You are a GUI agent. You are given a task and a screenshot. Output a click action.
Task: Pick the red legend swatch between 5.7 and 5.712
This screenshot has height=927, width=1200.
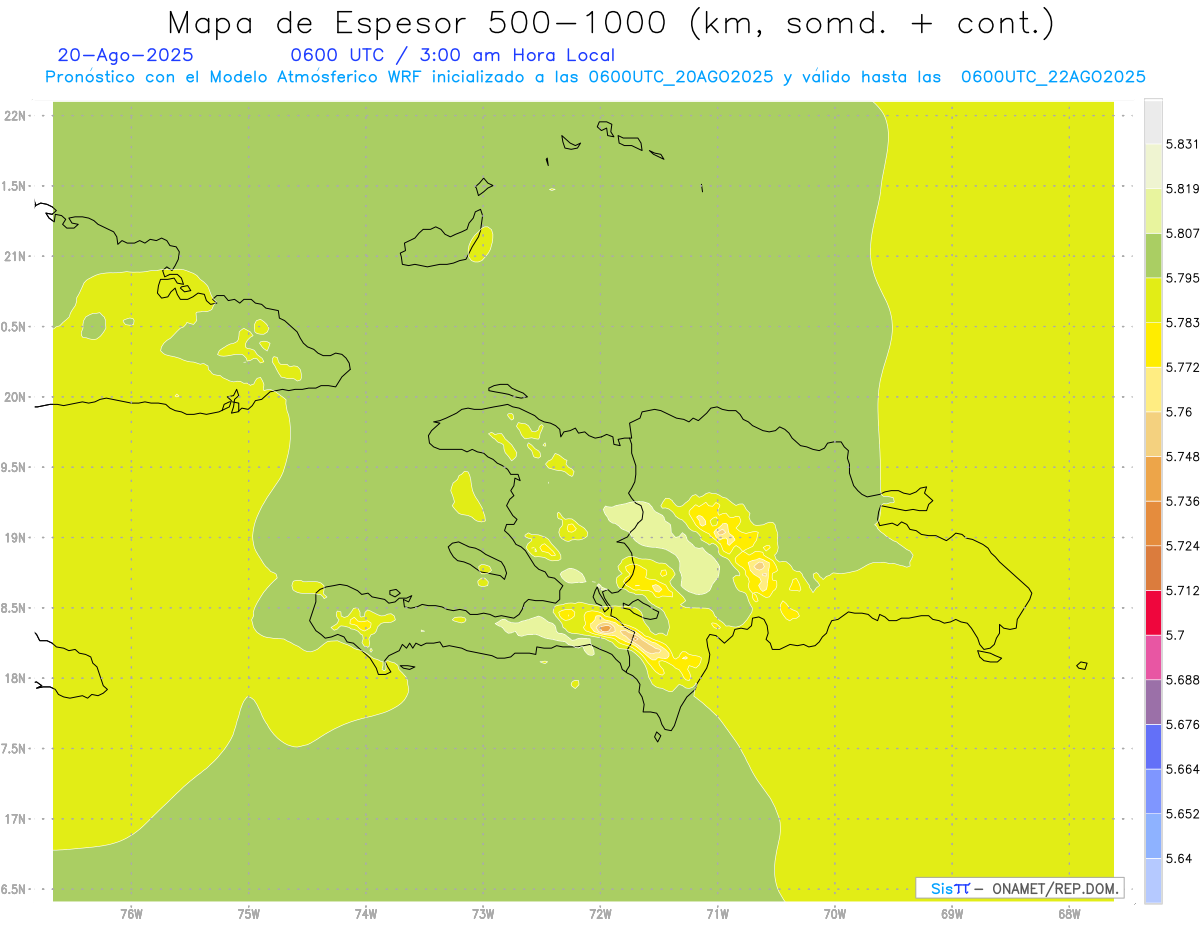pos(1153,612)
